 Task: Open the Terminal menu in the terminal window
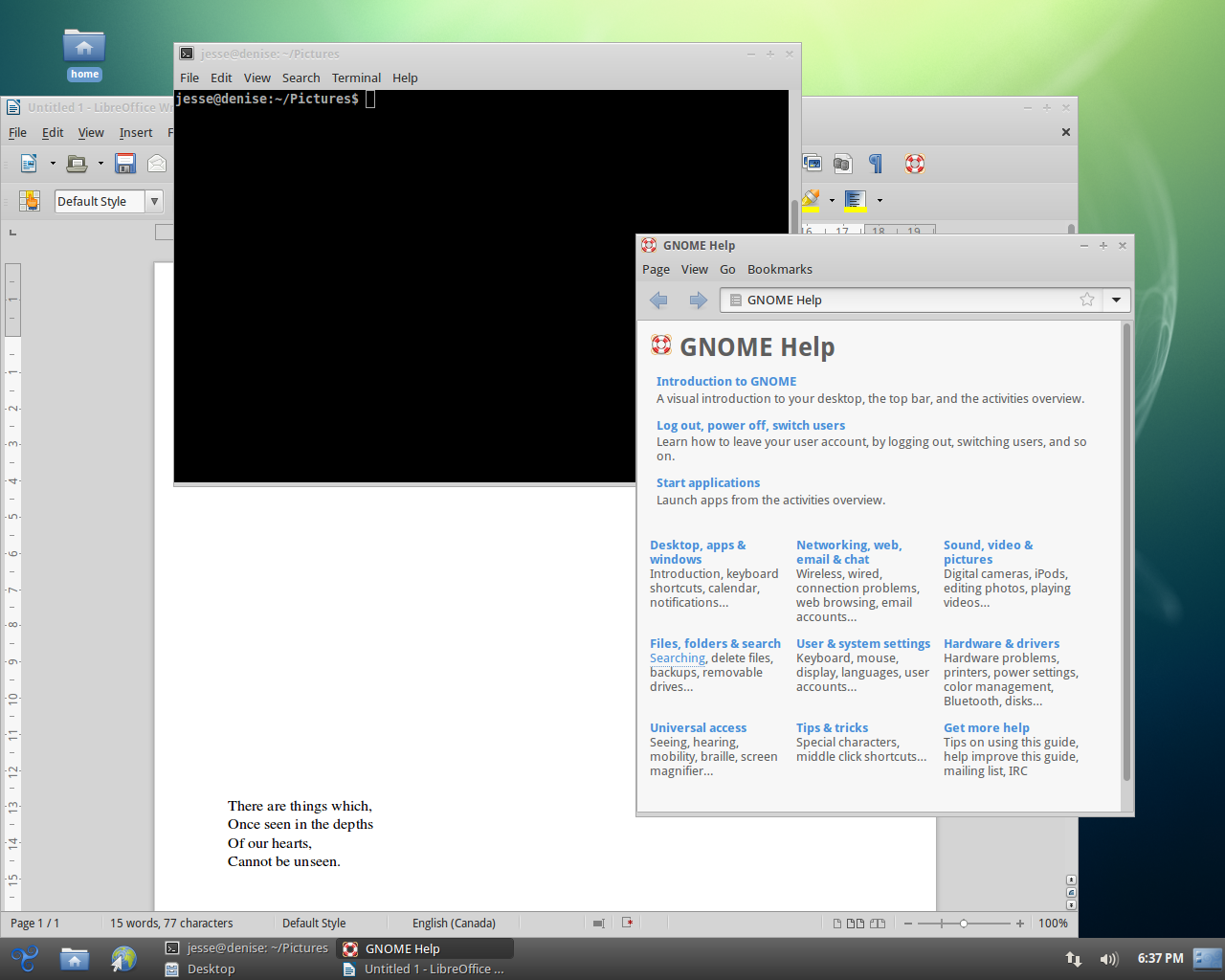coord(356,78)
